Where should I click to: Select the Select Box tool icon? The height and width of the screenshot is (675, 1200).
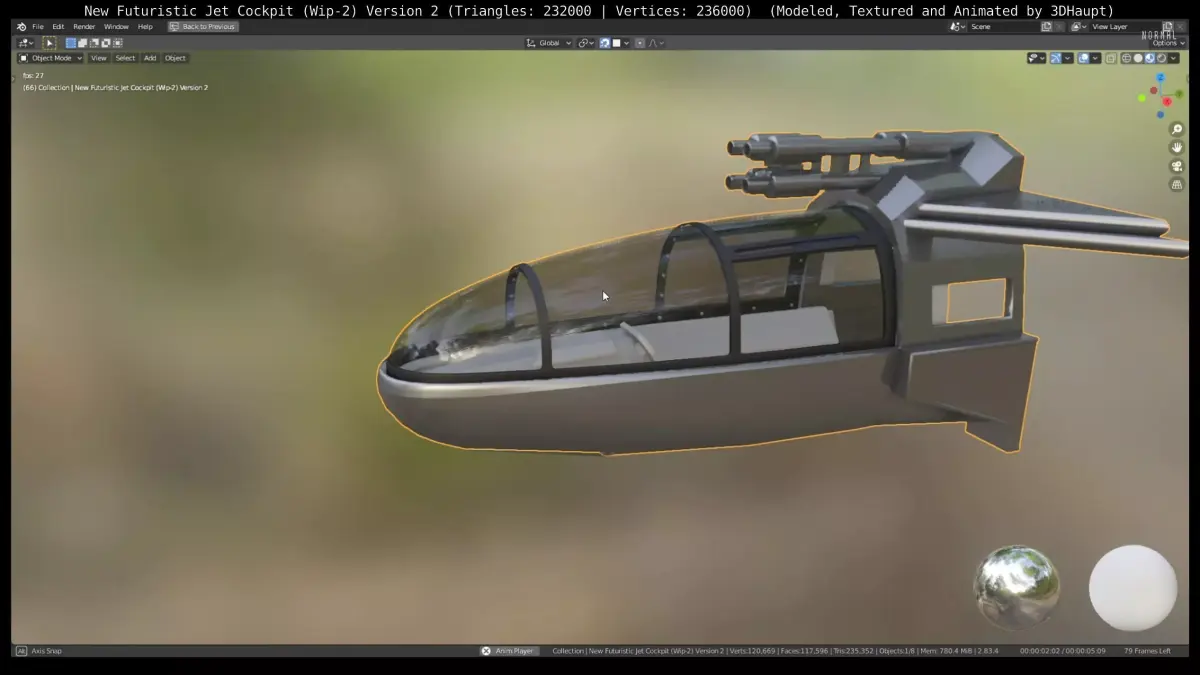[x=49, y=43]
